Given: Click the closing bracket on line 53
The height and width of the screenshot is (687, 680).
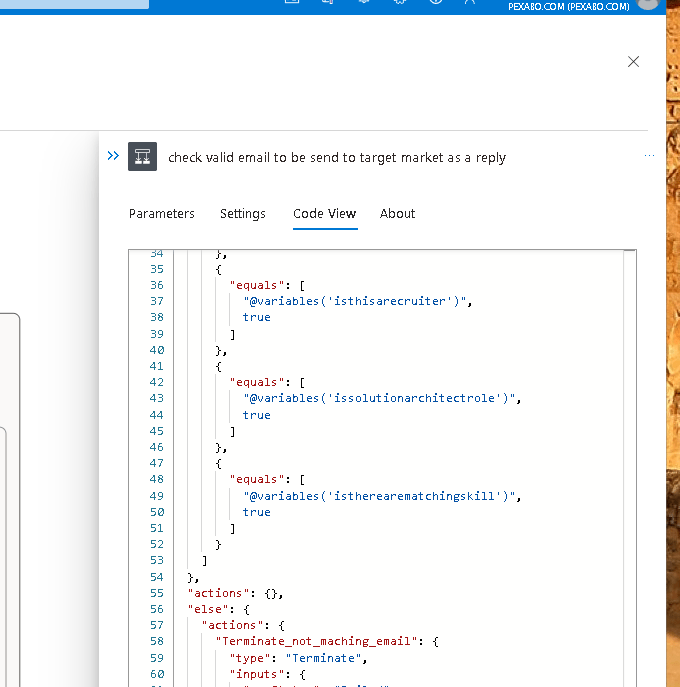Looking at the screenshot, I should coord(205,561).
